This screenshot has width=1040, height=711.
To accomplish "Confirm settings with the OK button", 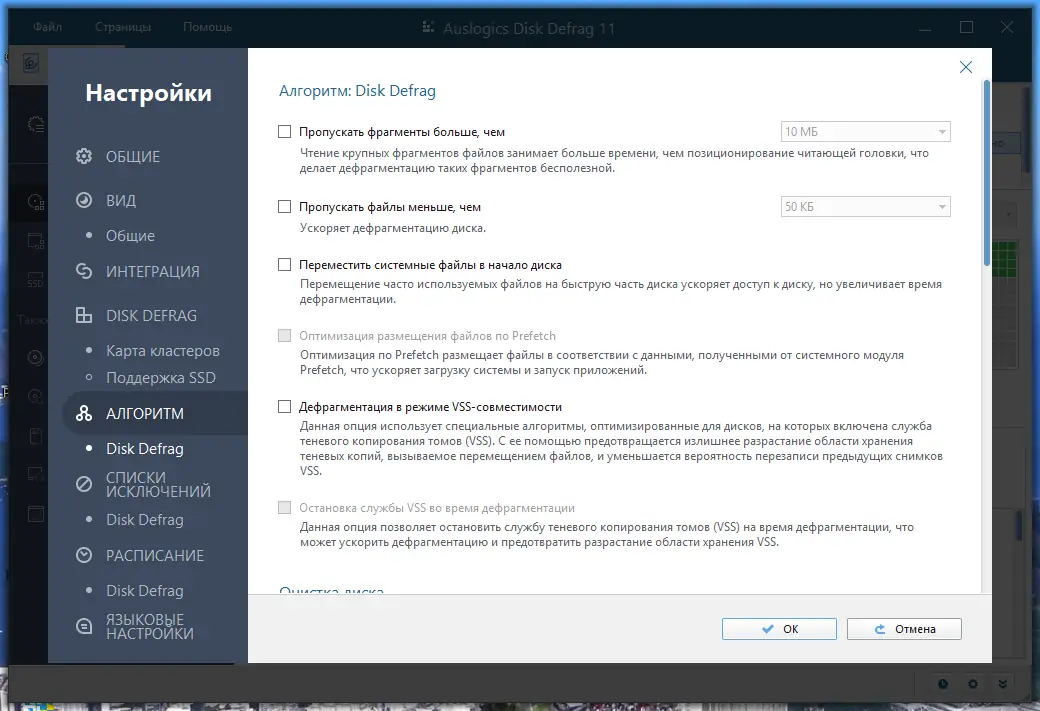I will (x=779, y=629).
